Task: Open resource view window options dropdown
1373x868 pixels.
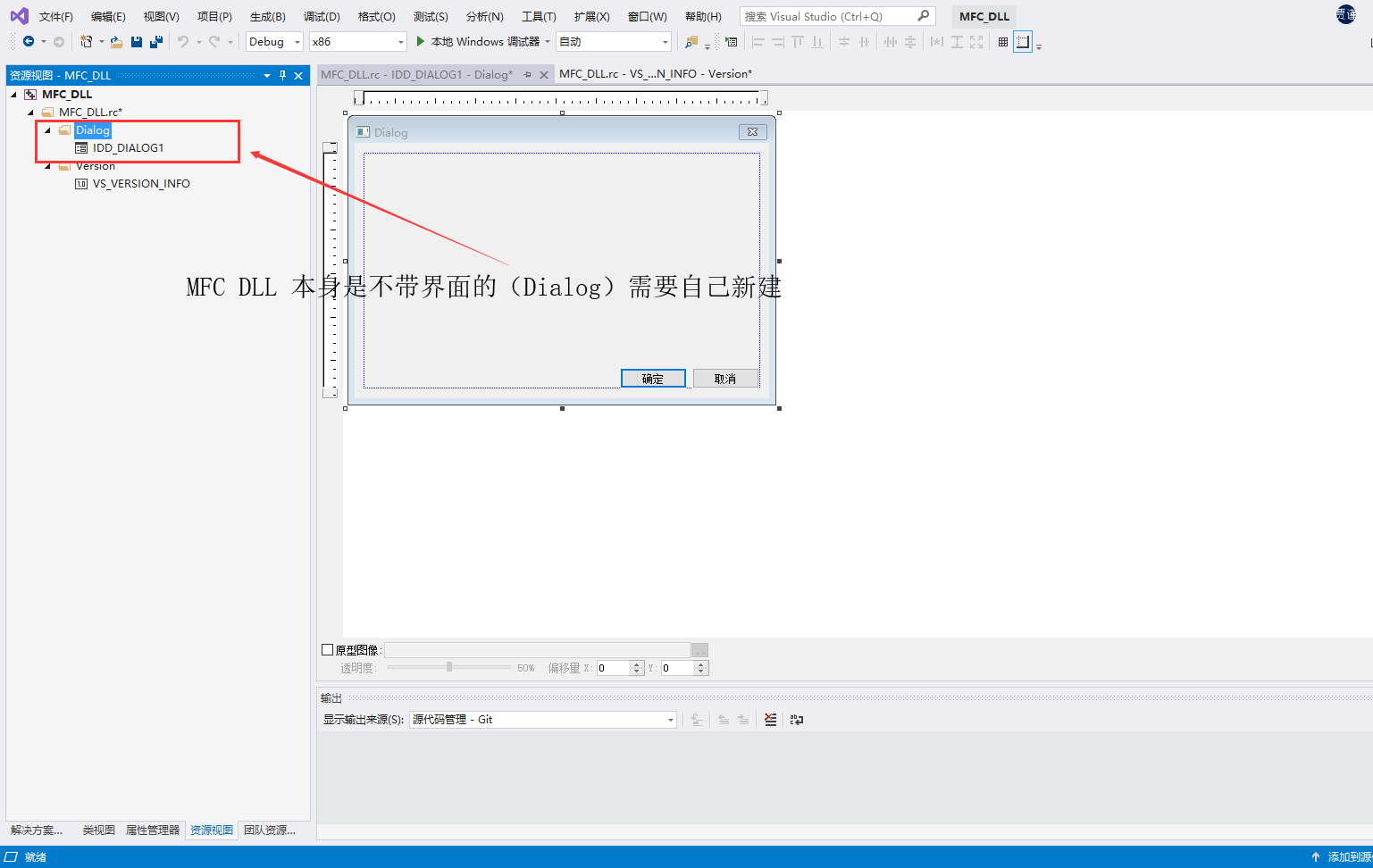Action: pyautogui.click(x=267, y=76)
